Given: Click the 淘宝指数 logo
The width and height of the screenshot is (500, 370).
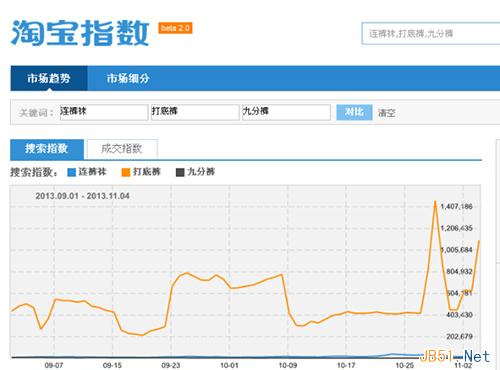Looking at the screenshot, I should click(80, 33).
